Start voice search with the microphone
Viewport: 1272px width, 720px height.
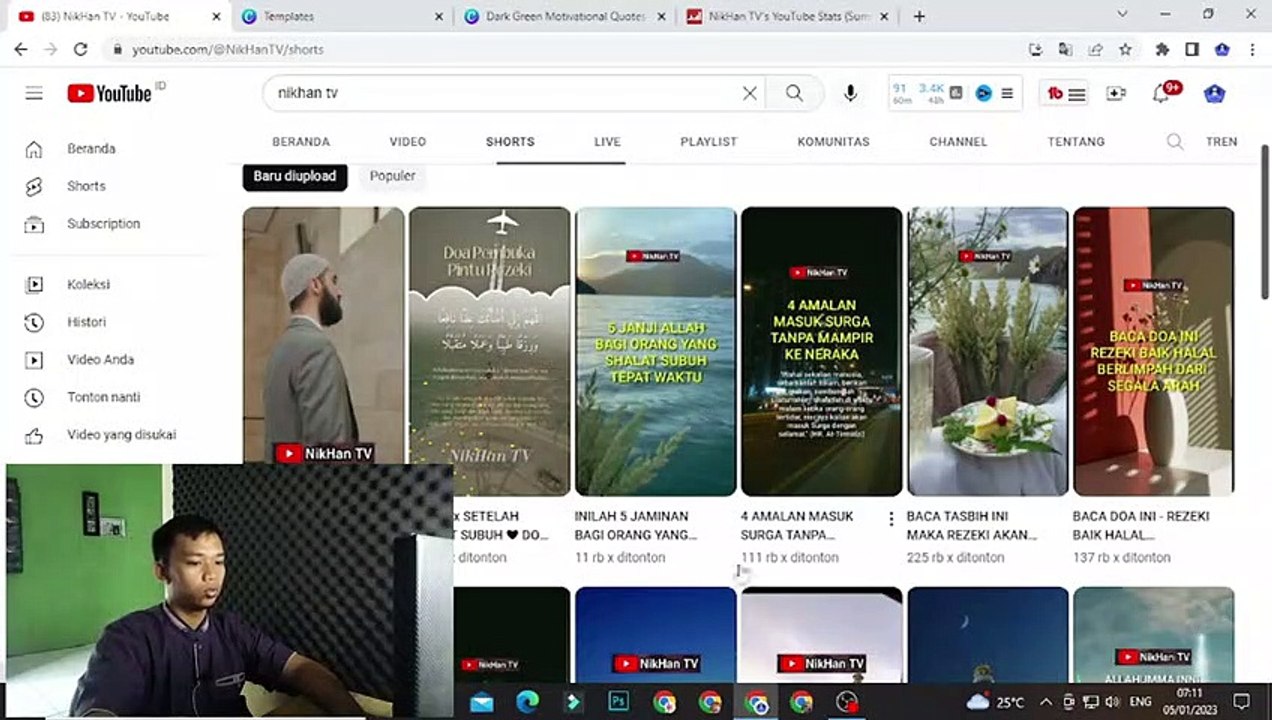850,93
